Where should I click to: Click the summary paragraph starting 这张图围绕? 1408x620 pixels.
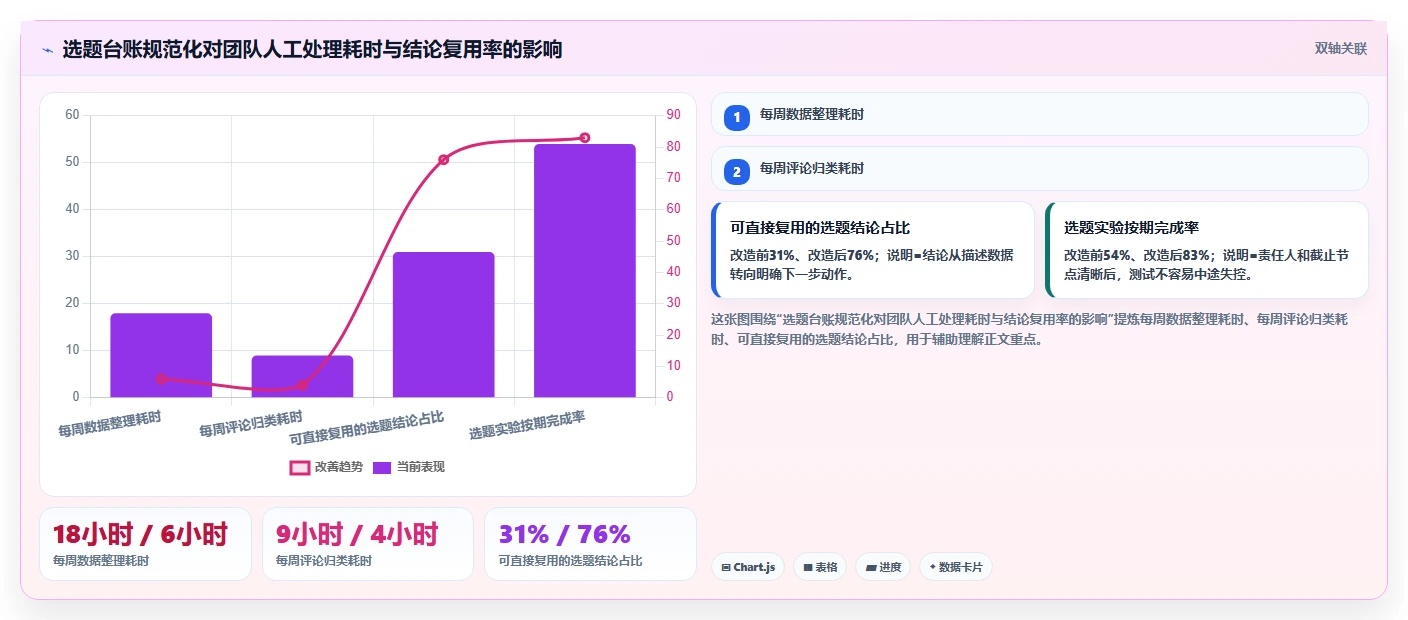1031,329
